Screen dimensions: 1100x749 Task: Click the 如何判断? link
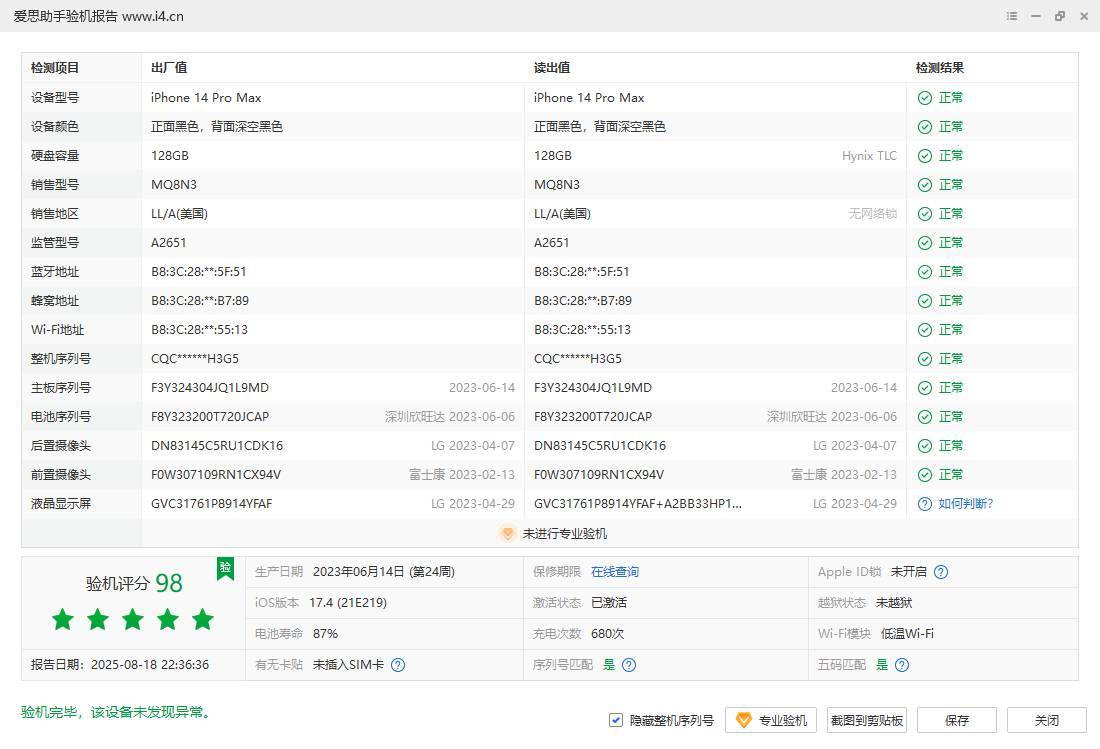click(965, 504)
